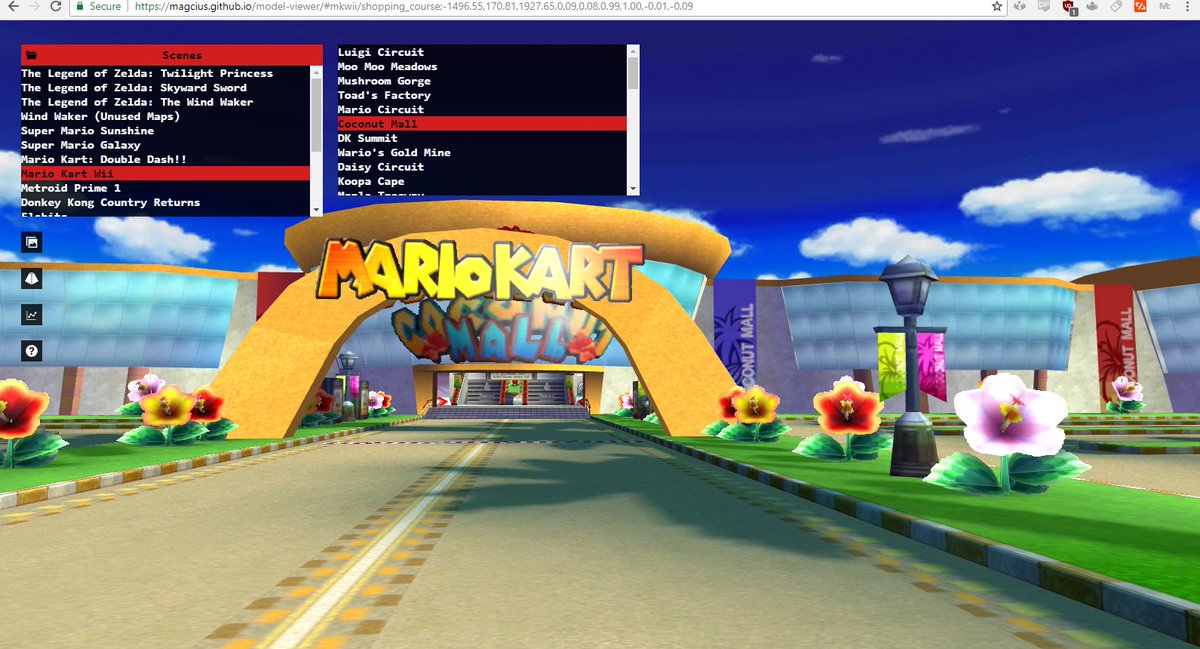1200x649 pixels.
Task: Click the orange extension icon in toolbar
Action: point(1140,6)
